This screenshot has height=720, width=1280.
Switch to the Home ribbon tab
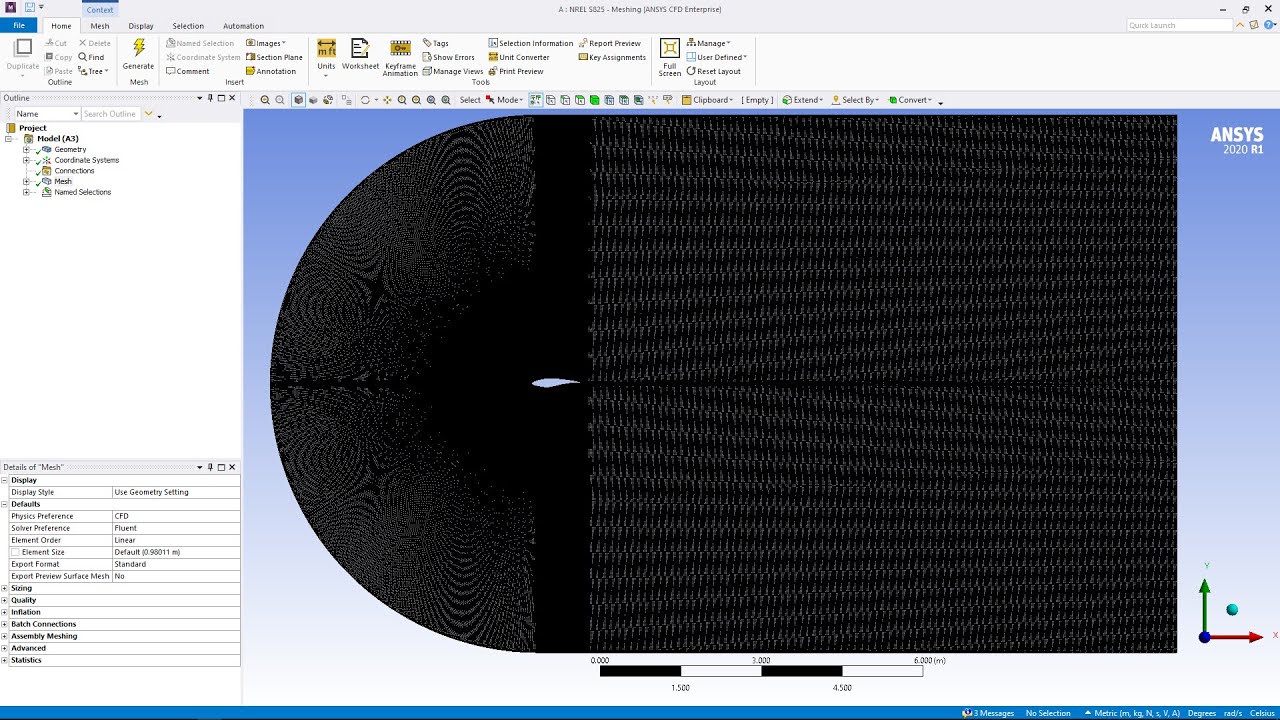(x=61, y=26)
